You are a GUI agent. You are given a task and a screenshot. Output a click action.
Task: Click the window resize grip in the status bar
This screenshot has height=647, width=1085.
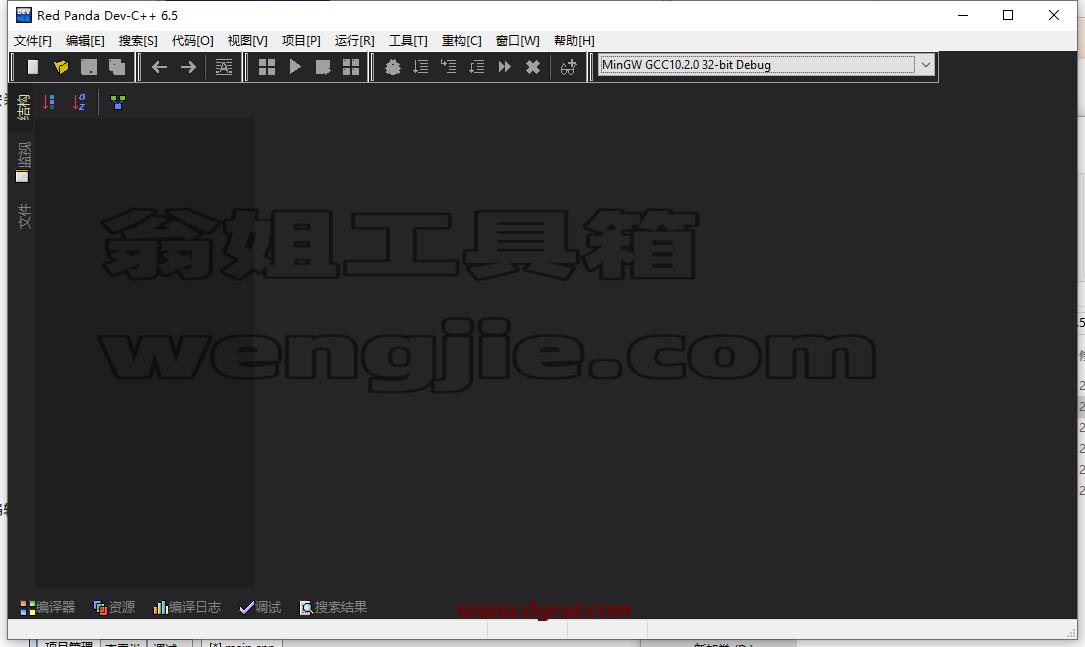[x=1071, y=632]
